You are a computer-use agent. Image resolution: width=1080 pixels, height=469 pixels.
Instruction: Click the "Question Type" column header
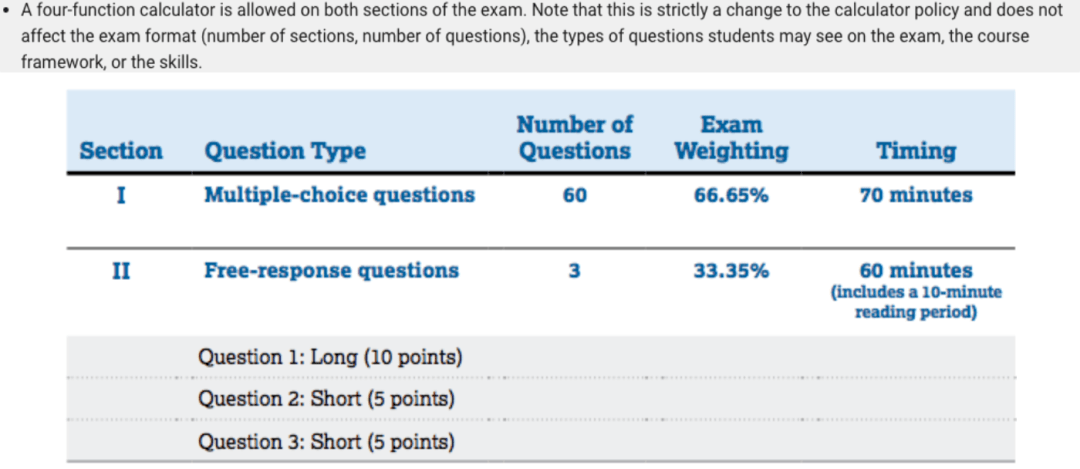click(285, 152)
